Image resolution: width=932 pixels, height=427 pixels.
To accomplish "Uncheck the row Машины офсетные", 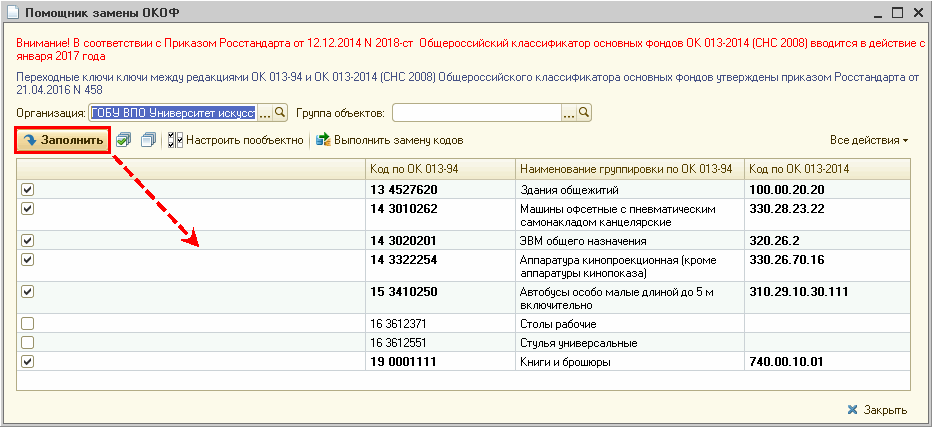I will (27, 209).
